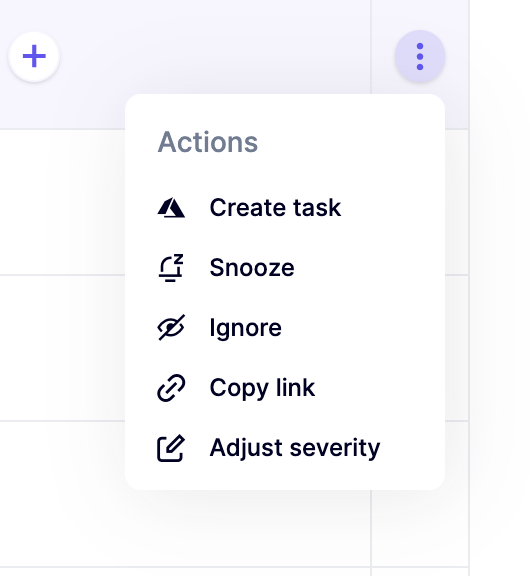Click the crossed-out eye Ignore icon
The height and width of the screenshot is (576, 530).
(x=171, y=328)
